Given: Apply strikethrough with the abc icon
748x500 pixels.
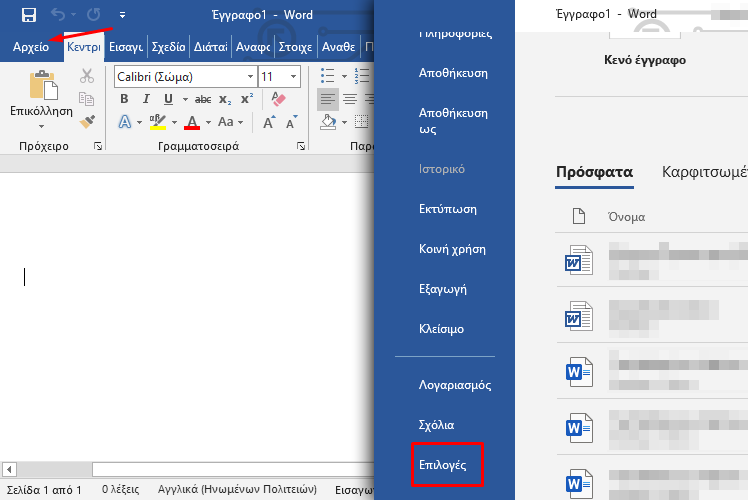Looking at the screenshot, I should tap(203, 99).
